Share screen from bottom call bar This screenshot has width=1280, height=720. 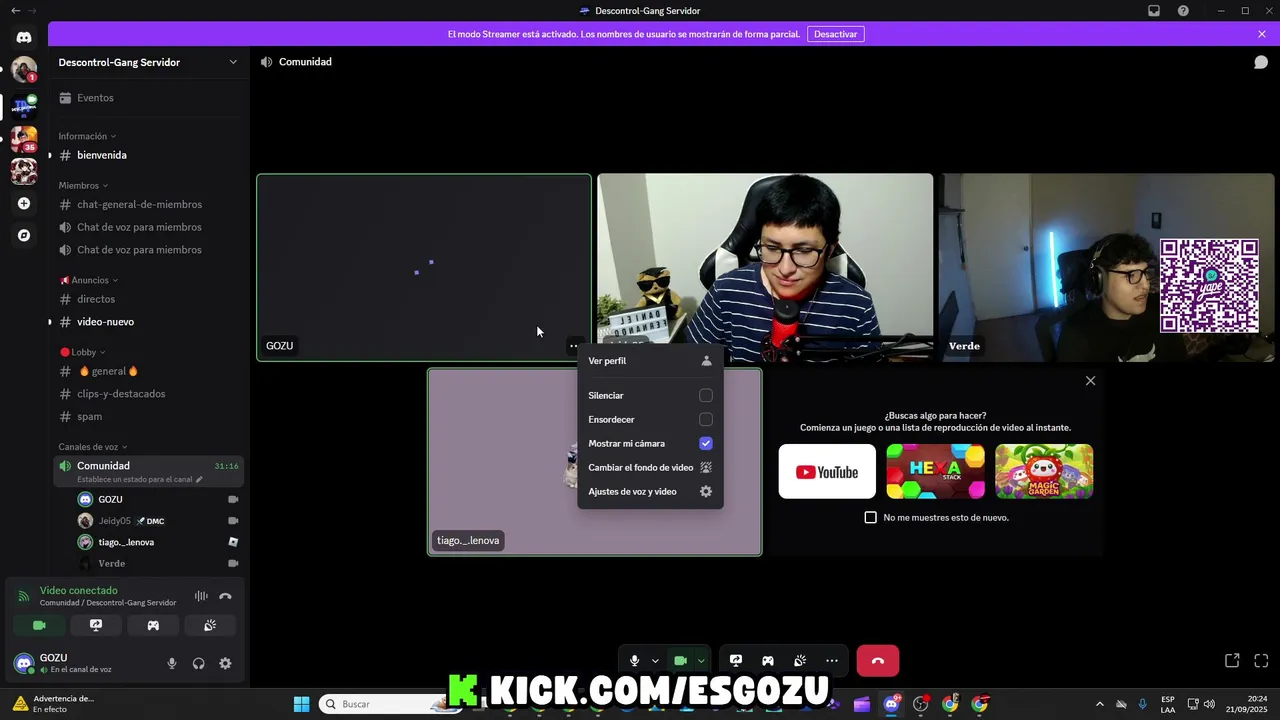point(736,661)
